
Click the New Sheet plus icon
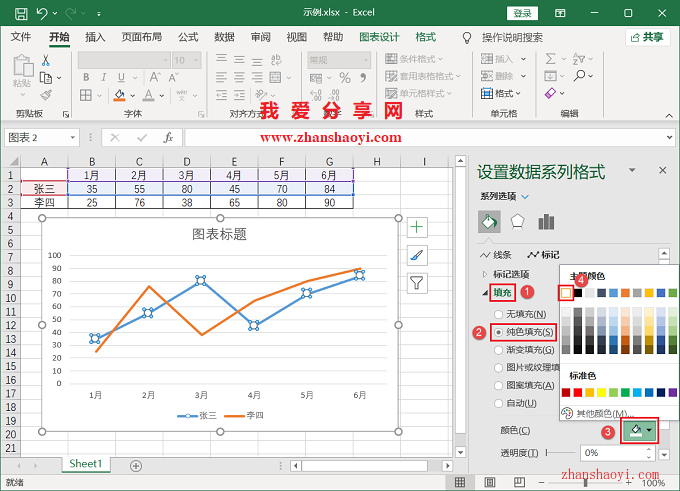[136, 466]
